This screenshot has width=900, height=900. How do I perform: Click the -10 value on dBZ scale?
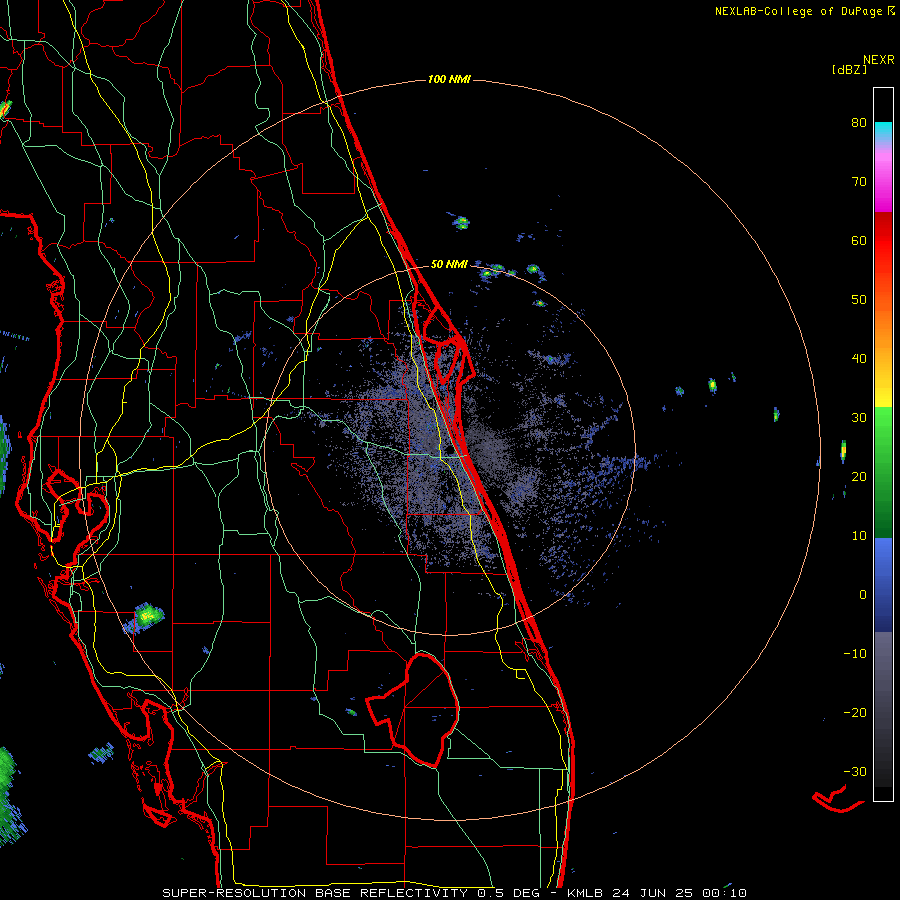click(x=855, y=654)
